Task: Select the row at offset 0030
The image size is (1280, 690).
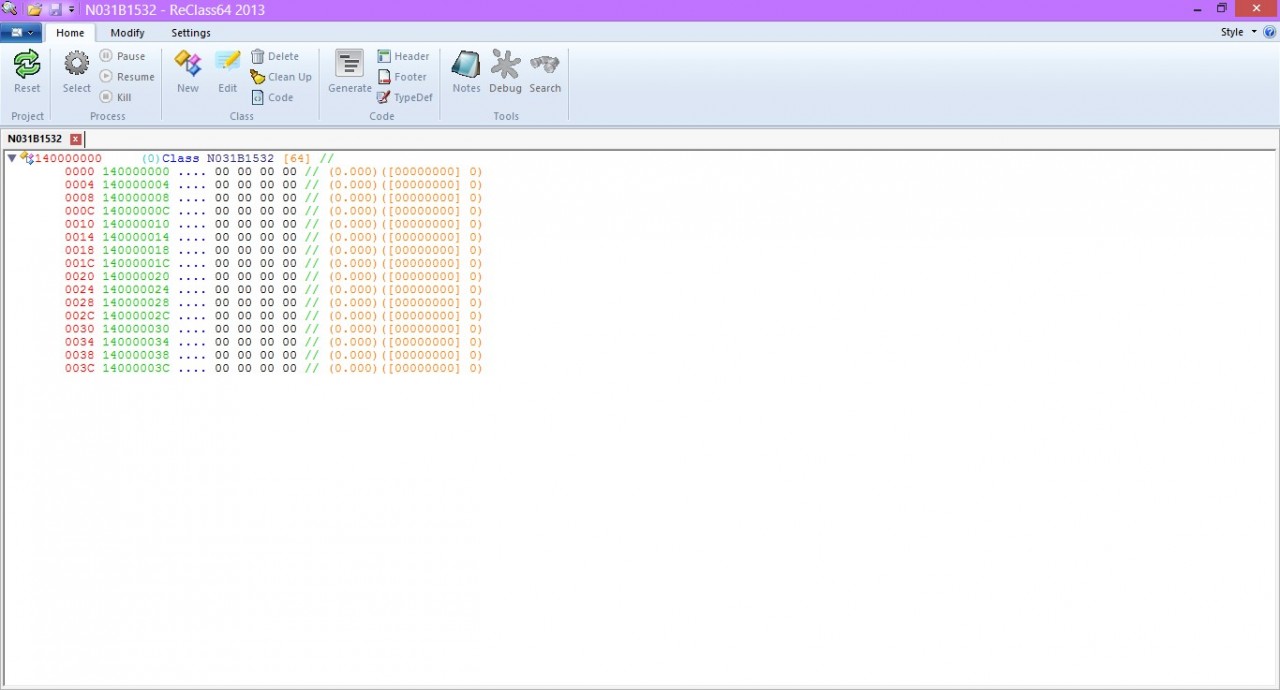Action: click(x=273, y=329)
